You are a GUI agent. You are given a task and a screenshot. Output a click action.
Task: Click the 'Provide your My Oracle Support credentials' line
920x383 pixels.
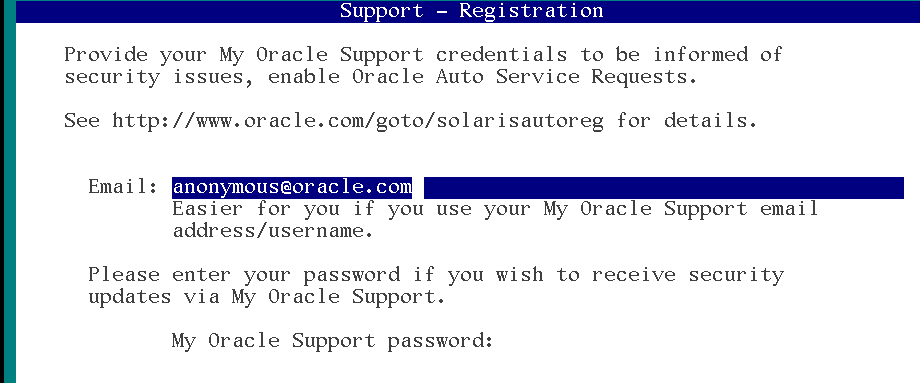423,55
